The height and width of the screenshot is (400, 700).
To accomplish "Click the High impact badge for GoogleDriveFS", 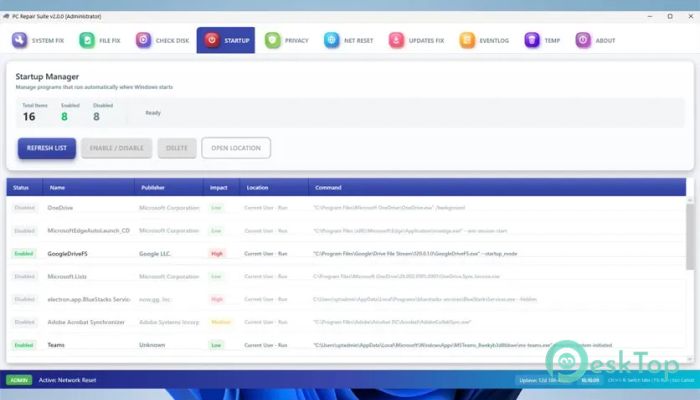I will [217, 254].
